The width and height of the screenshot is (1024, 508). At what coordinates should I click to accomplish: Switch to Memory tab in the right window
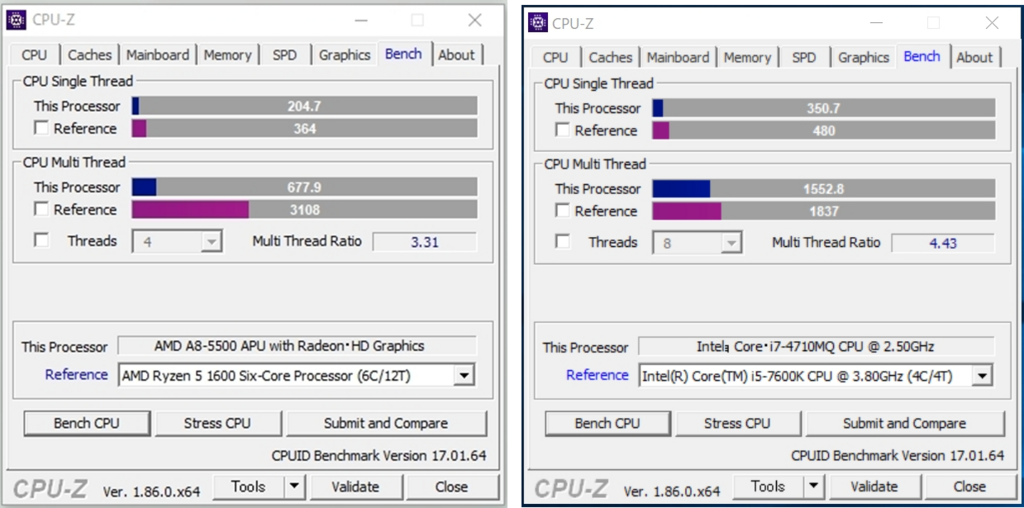point(748,57)
